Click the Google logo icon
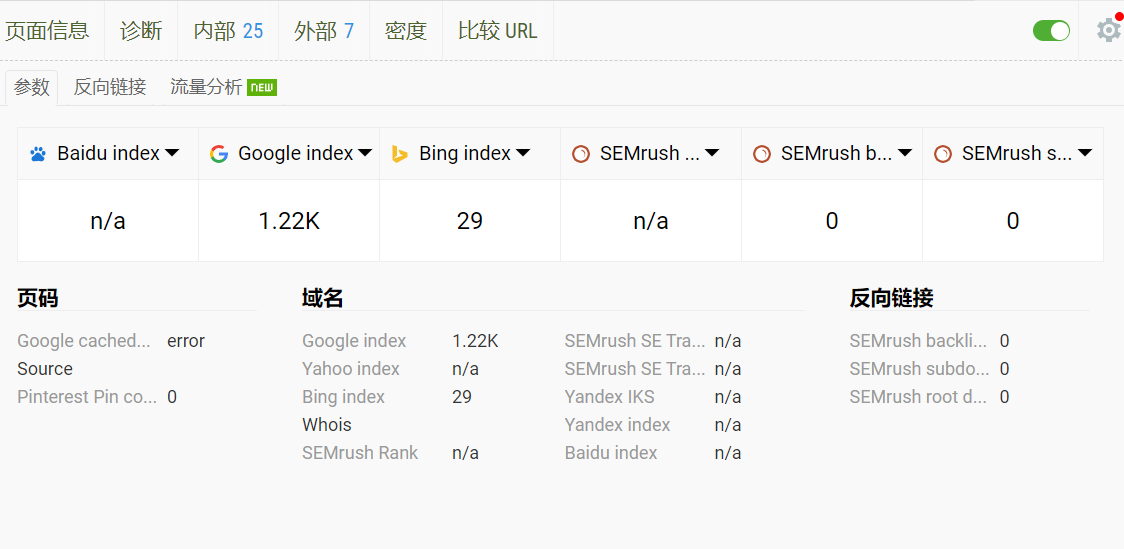 pos(219,153)
